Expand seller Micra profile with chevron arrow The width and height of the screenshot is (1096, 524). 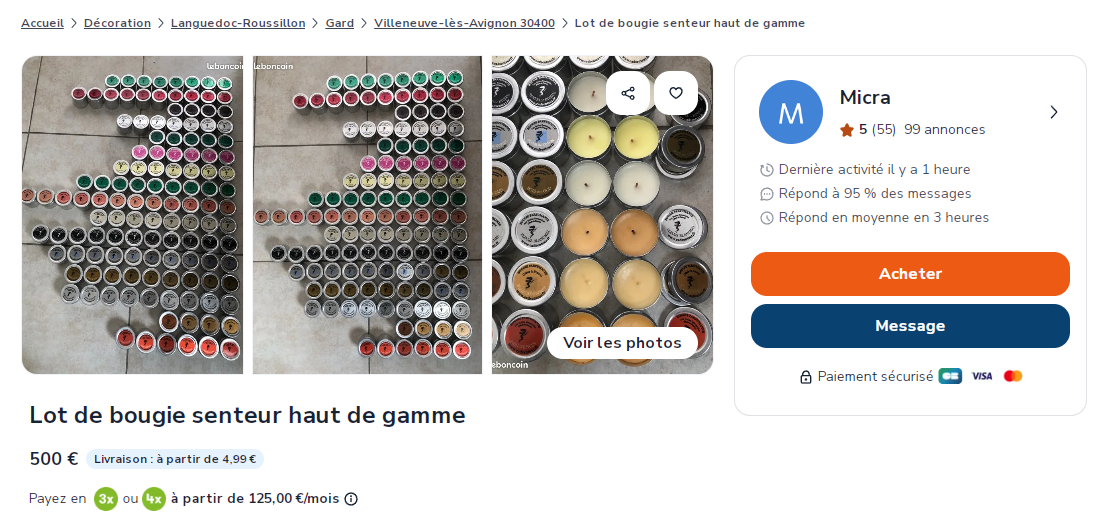click(x=1054, y=112)
